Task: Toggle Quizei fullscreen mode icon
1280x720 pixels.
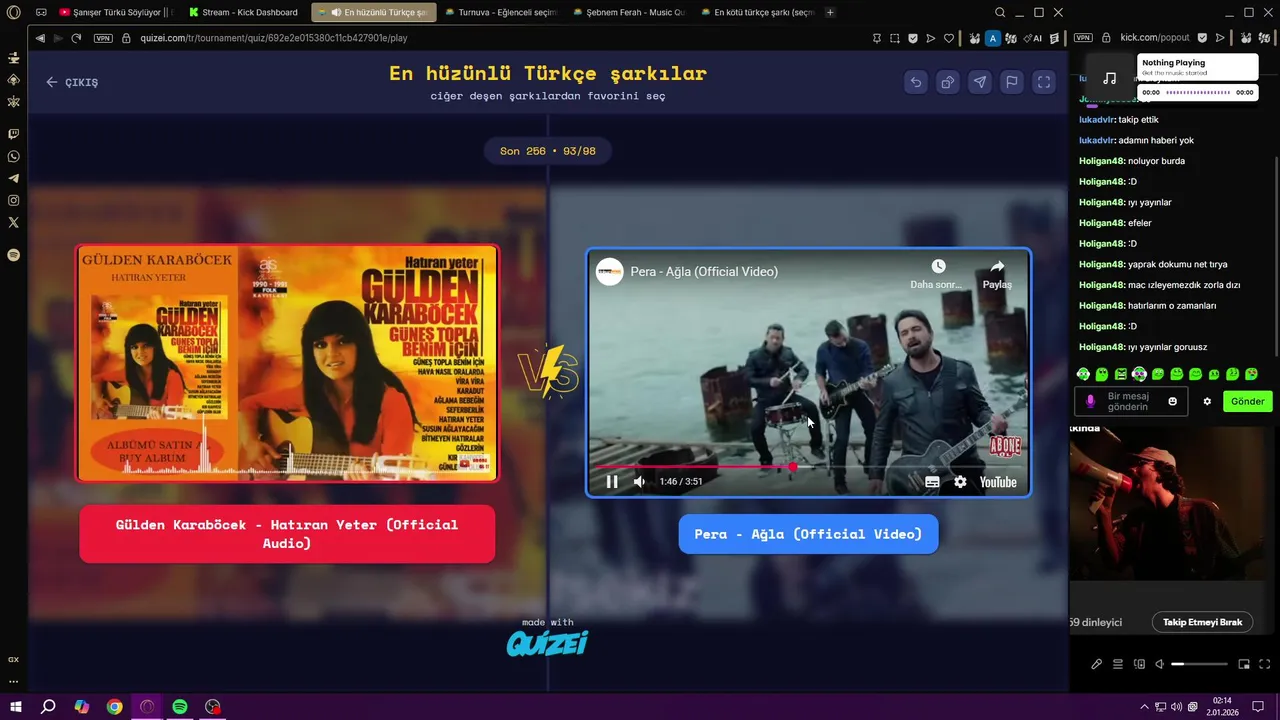Action: click(x=1044, y=83)
